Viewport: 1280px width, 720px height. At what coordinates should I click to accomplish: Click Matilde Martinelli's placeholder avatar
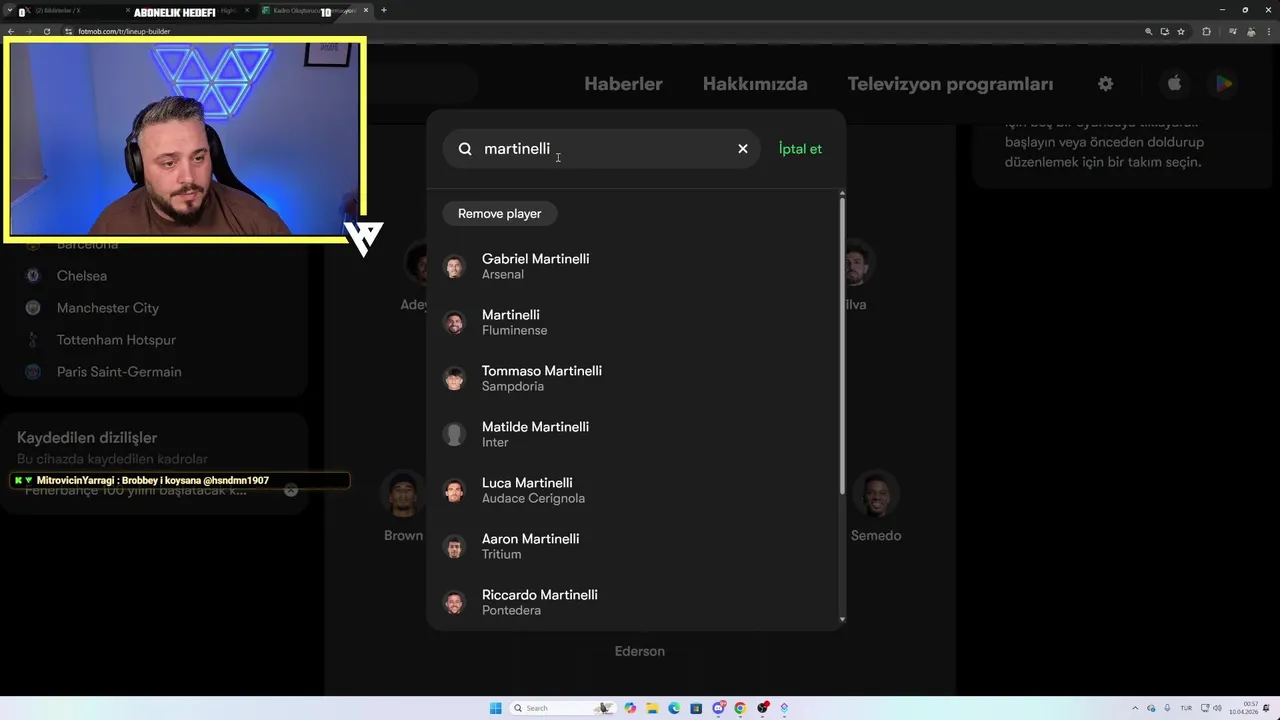[x=455, y=434]
